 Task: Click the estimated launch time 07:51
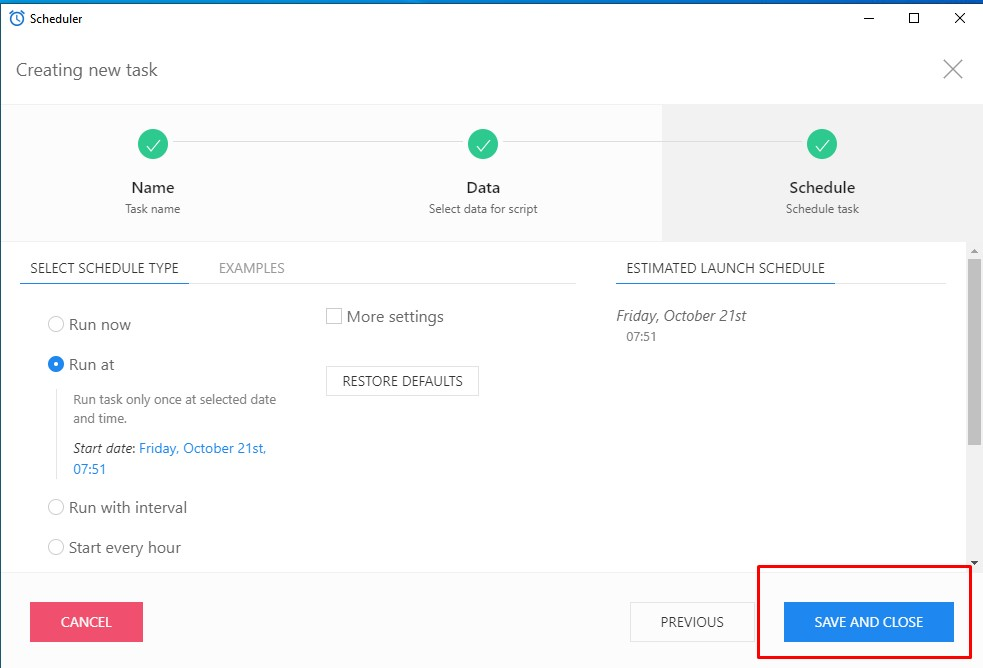[x=641, y=337]
